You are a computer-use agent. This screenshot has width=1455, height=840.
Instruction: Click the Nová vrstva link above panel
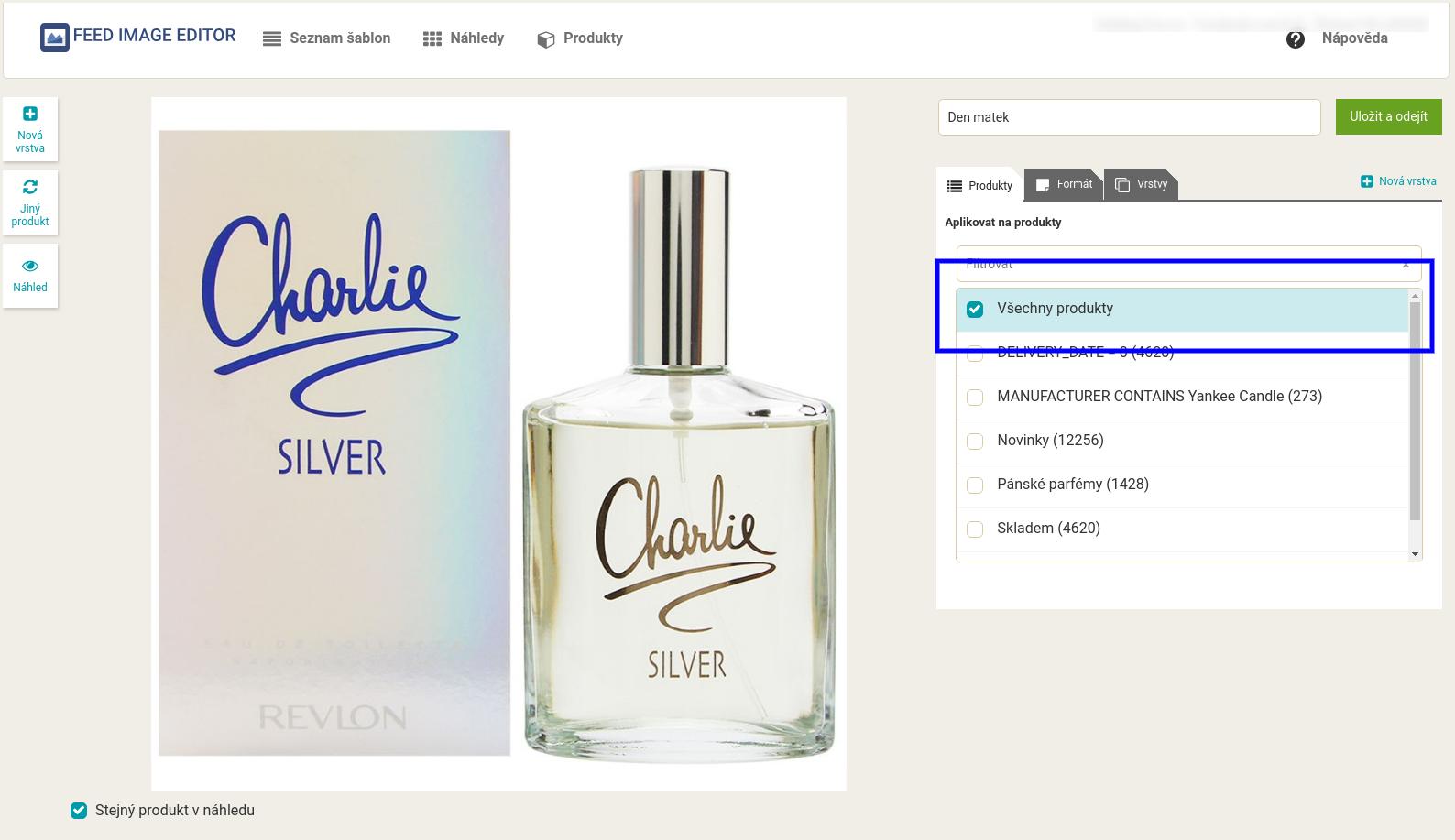[x=1398, y=181]
